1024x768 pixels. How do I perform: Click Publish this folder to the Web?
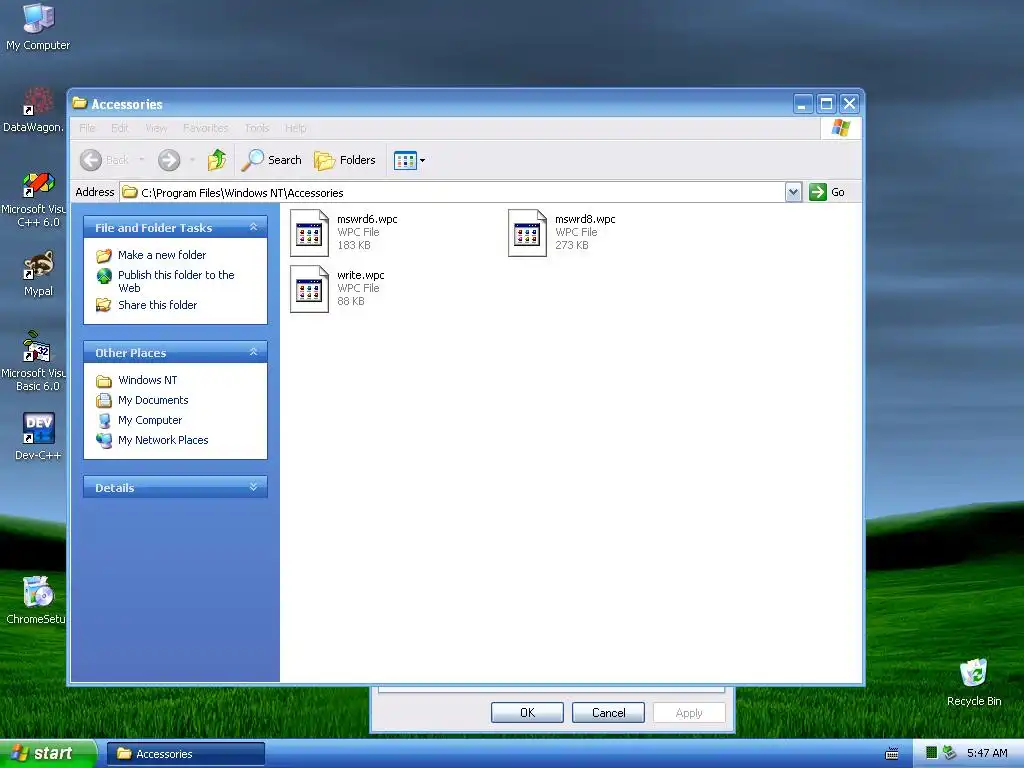pos(176,281)
